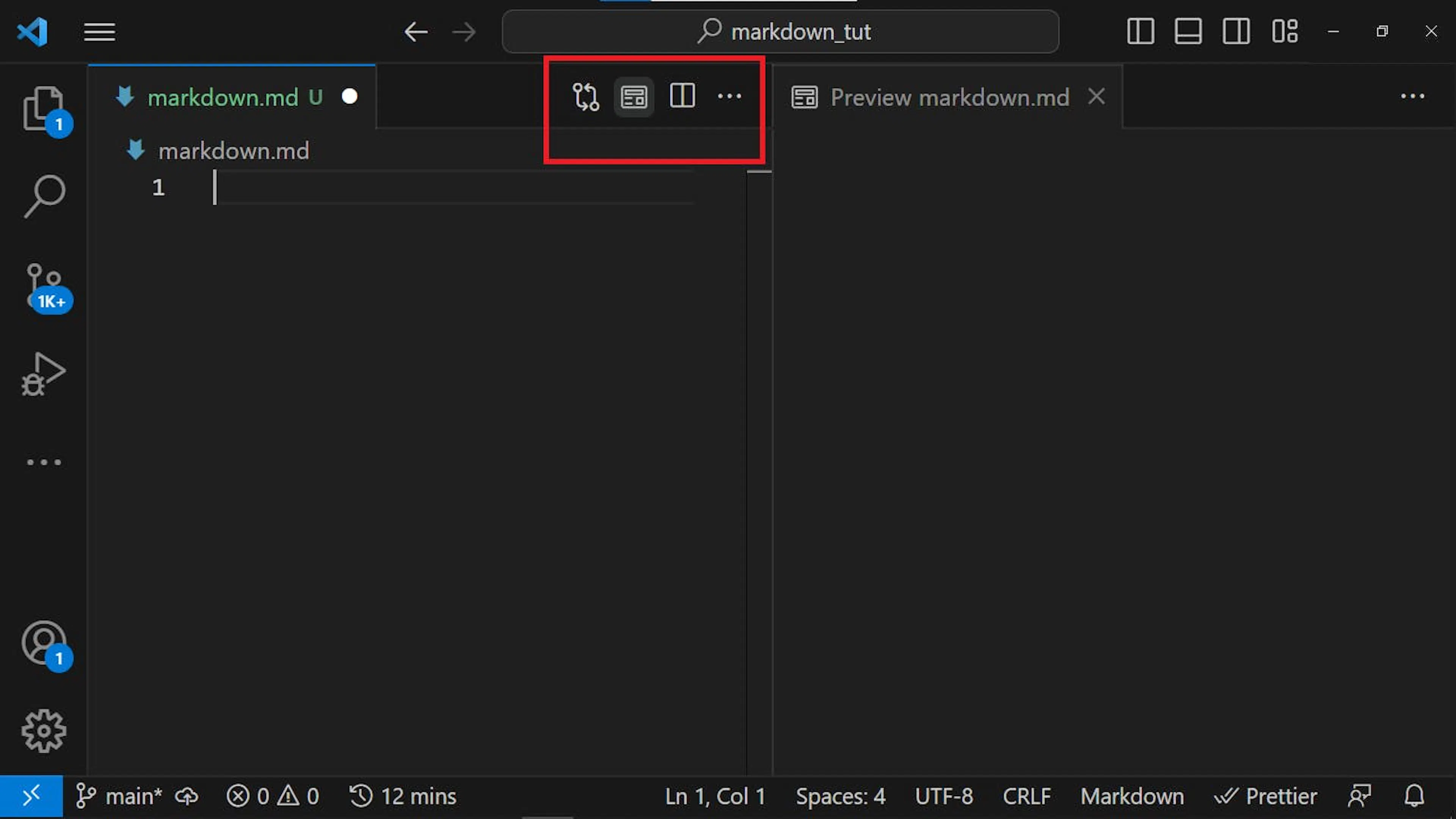Select the Preview markdown.md tab
Image resolution: width=1456 pixels, height=819 pixels.
click(x=947, y=97)
